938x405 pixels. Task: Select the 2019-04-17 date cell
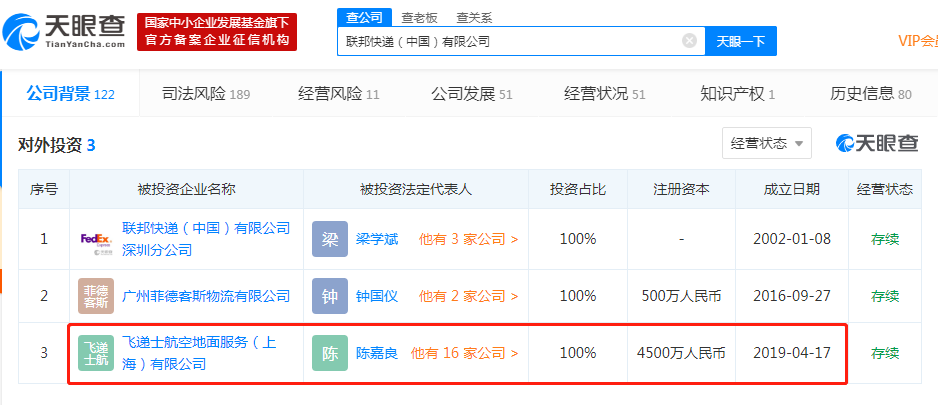coord(792,353)
